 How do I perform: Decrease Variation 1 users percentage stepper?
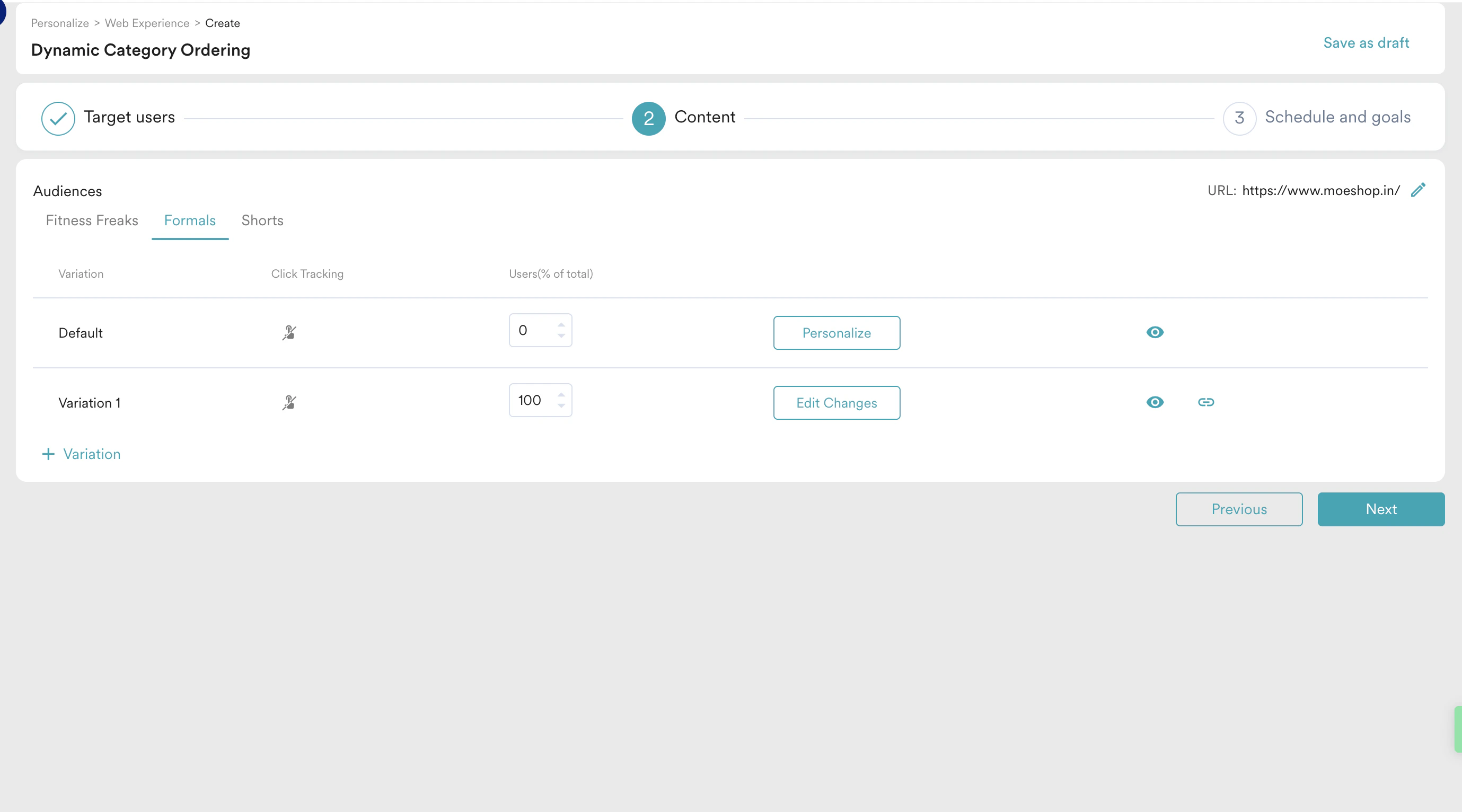point(561,407)
